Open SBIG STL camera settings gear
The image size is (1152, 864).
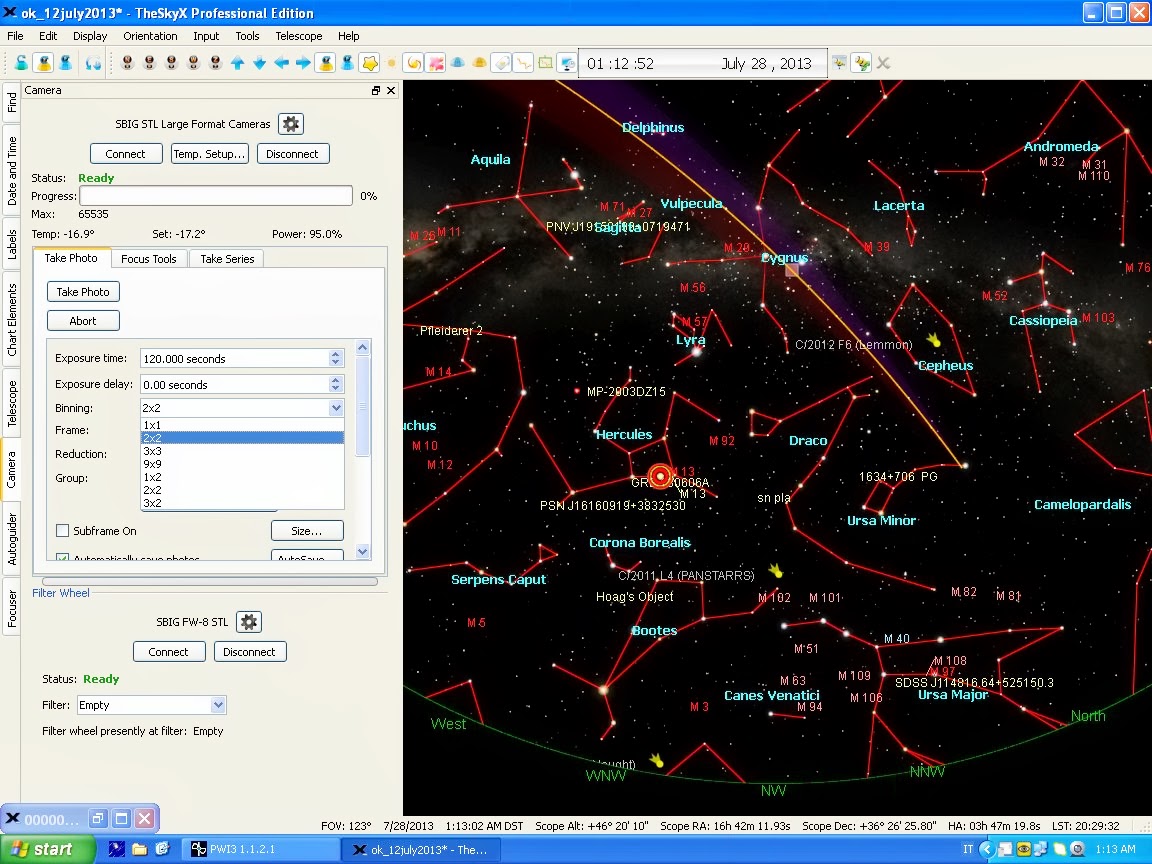tap(290, 124)
